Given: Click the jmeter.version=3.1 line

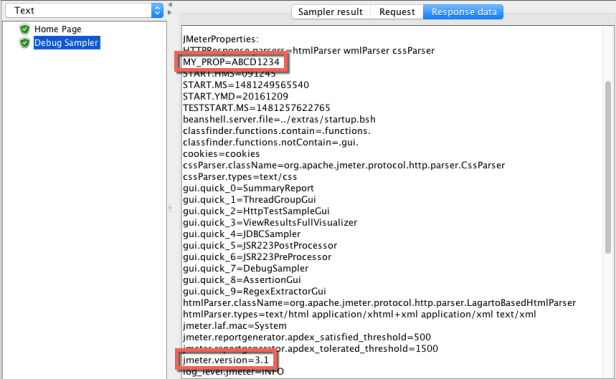Looking at the screenshot, I should coord(226,360).
